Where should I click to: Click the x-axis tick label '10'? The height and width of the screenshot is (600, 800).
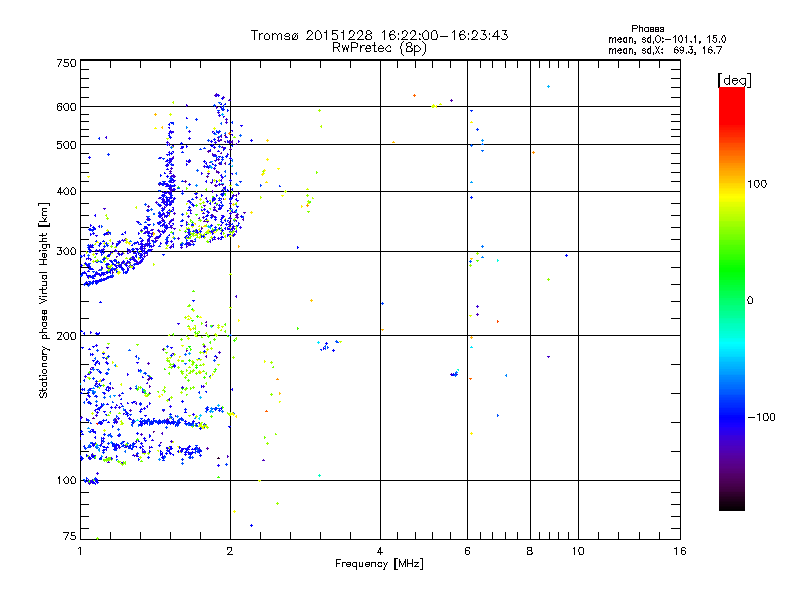578,551
